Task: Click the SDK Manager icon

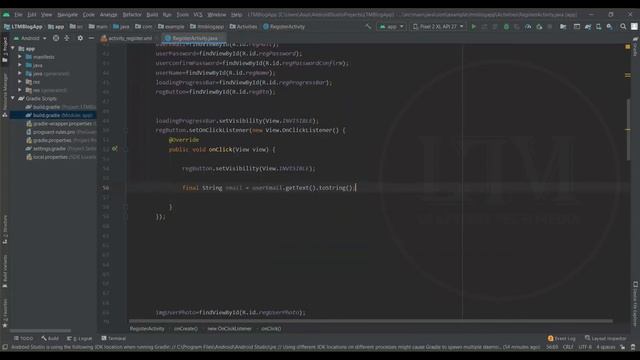Action: pyautogui.click(x=609, y=27)
